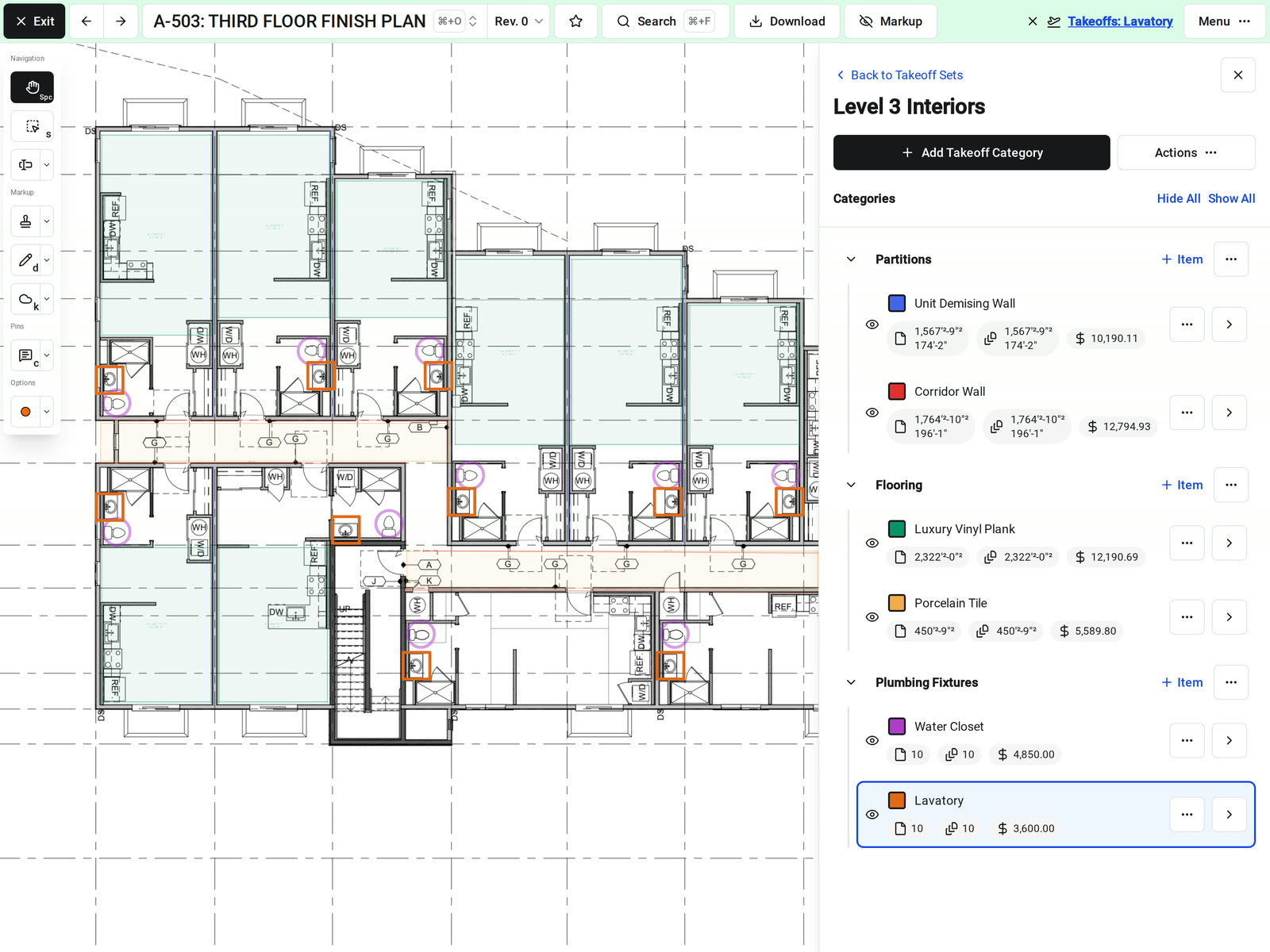The height and width of the screenshot is (952, 1270).
Task: Favorite this sheet with star icon
Action: pyautogui.click(x=576, y=21)
